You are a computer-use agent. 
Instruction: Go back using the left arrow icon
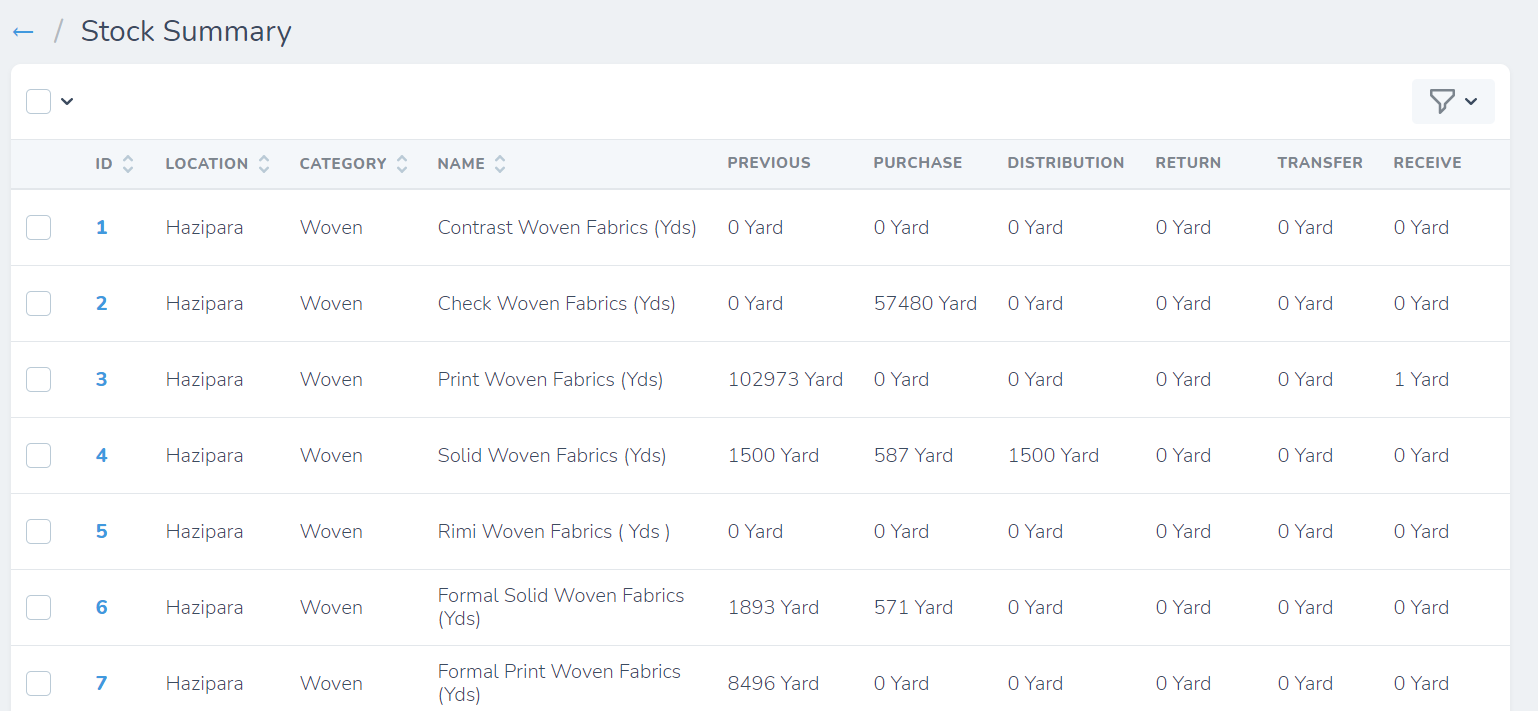click(23, 32)
